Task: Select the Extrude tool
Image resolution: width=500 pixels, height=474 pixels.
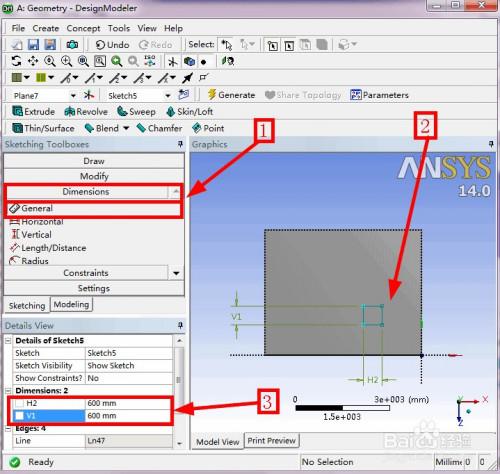Action: point(33,111)
